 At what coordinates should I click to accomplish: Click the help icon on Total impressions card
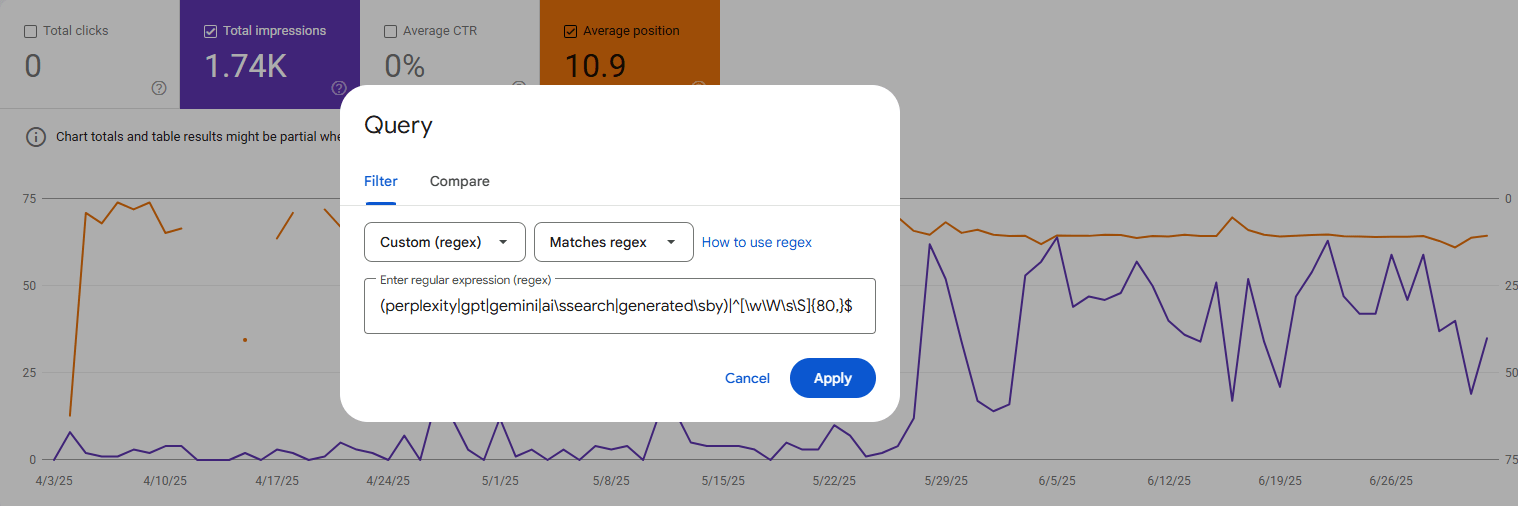tap(339, 88)
